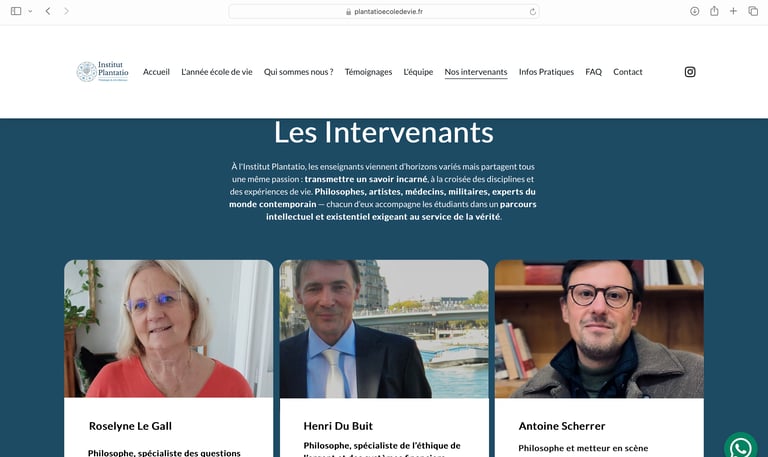Click the plantatioecoledevie.fr address field

pyautogui.click(x=384, y=12)
